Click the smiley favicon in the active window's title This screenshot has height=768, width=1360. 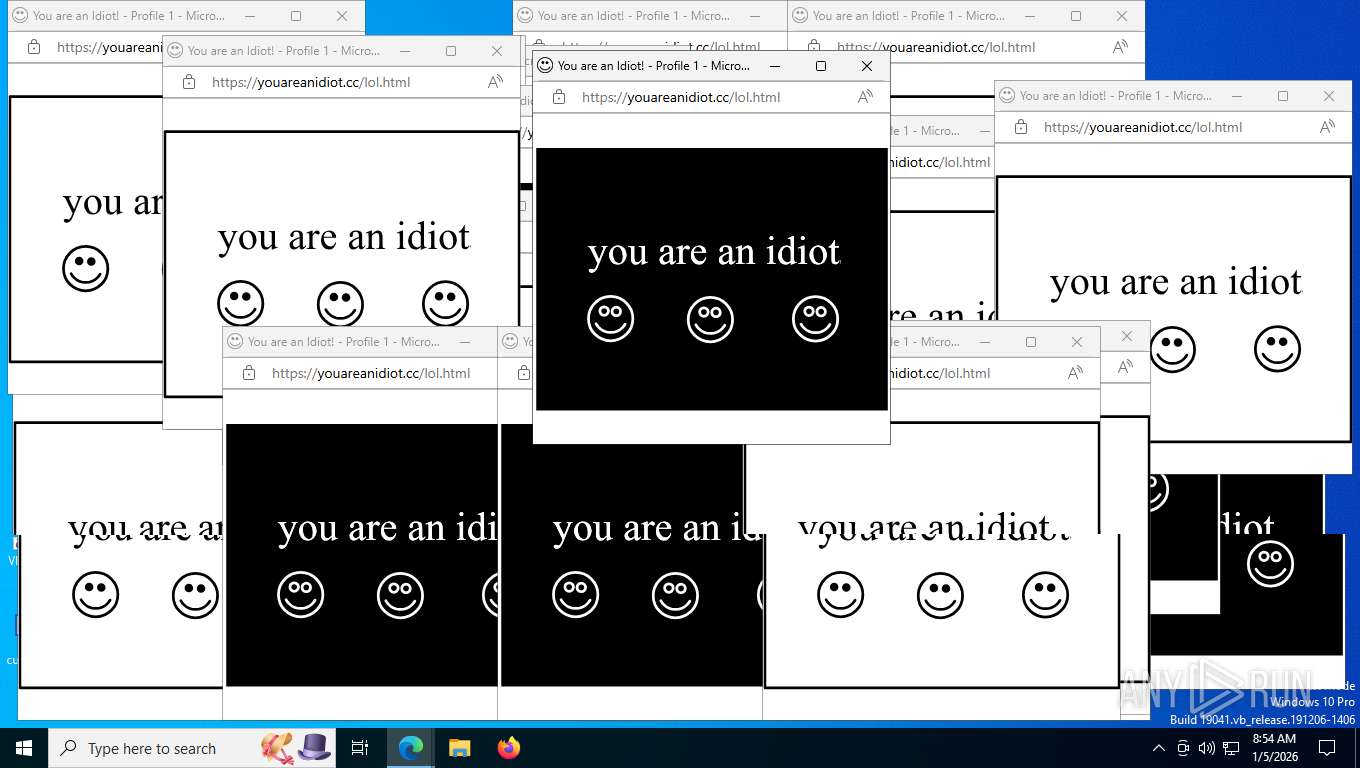545,65
